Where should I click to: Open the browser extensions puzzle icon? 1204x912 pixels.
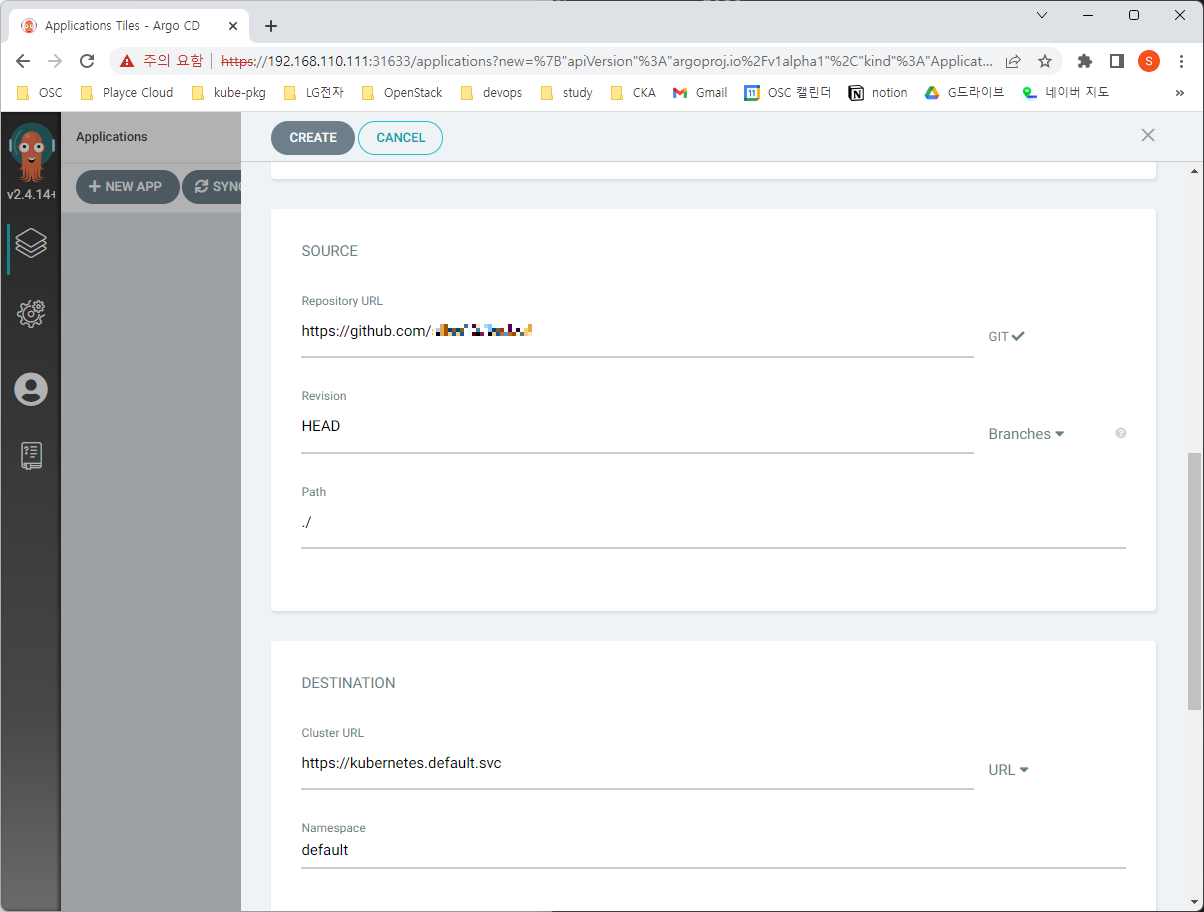(1085, 61)
